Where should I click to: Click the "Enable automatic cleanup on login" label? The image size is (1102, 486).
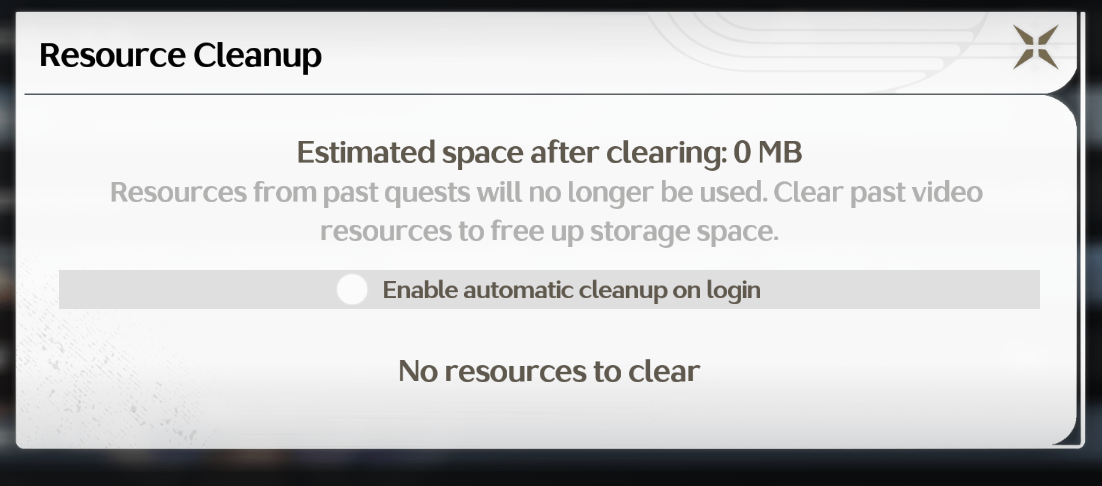pyautogui.click(x=571, y=291)
